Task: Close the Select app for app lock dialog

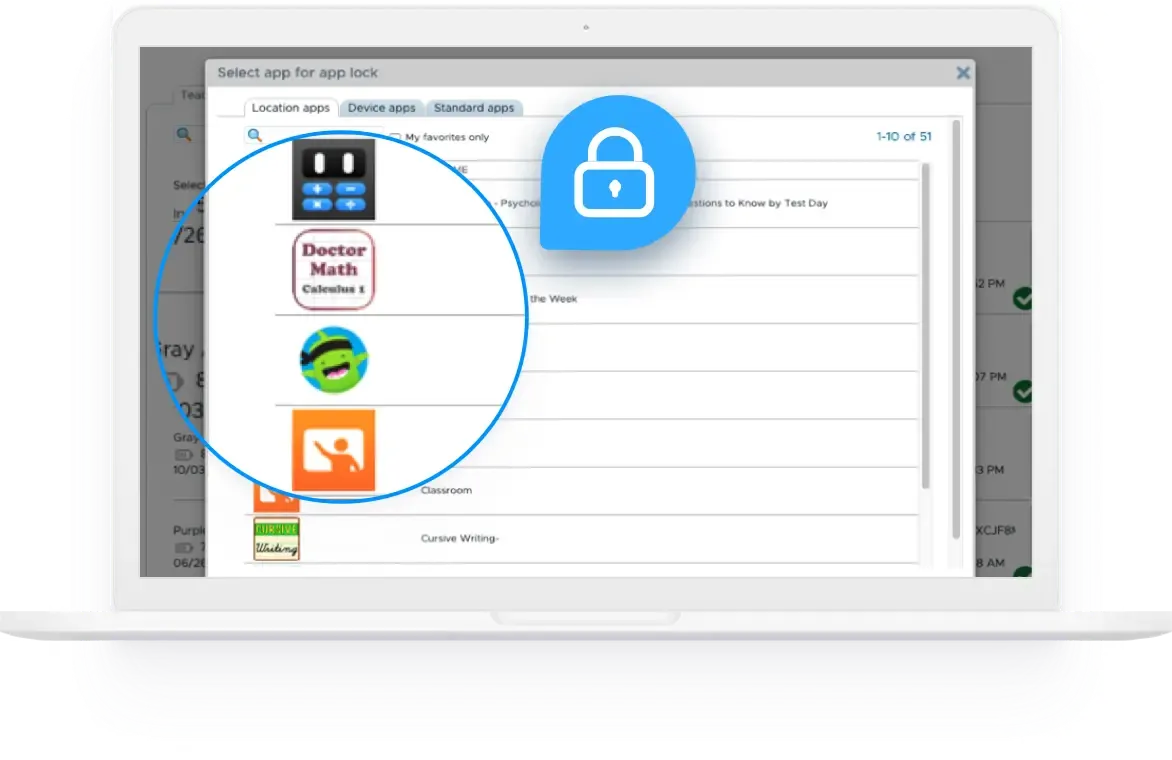Action: click(x=963, y=72)
